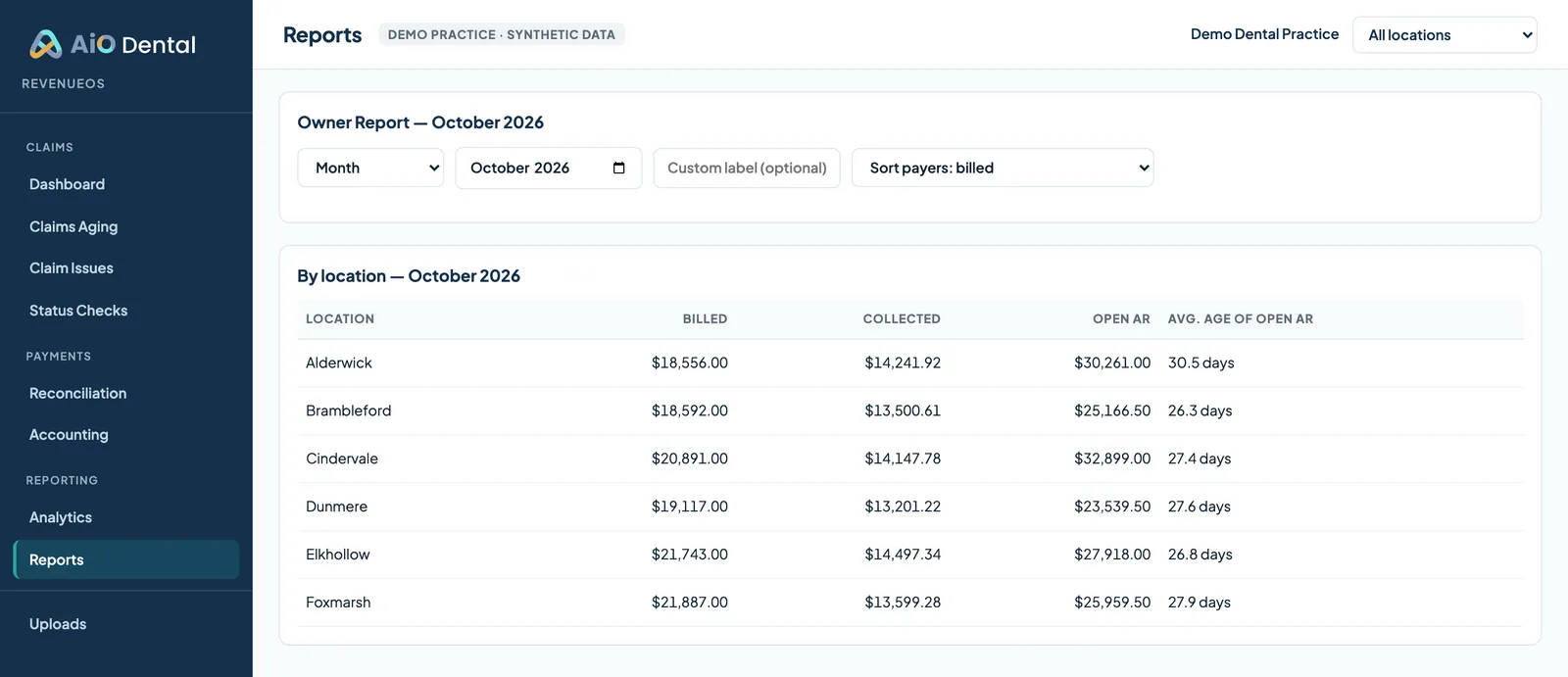
Task: Click the COLLECTED column header
Action: point(902,319)
